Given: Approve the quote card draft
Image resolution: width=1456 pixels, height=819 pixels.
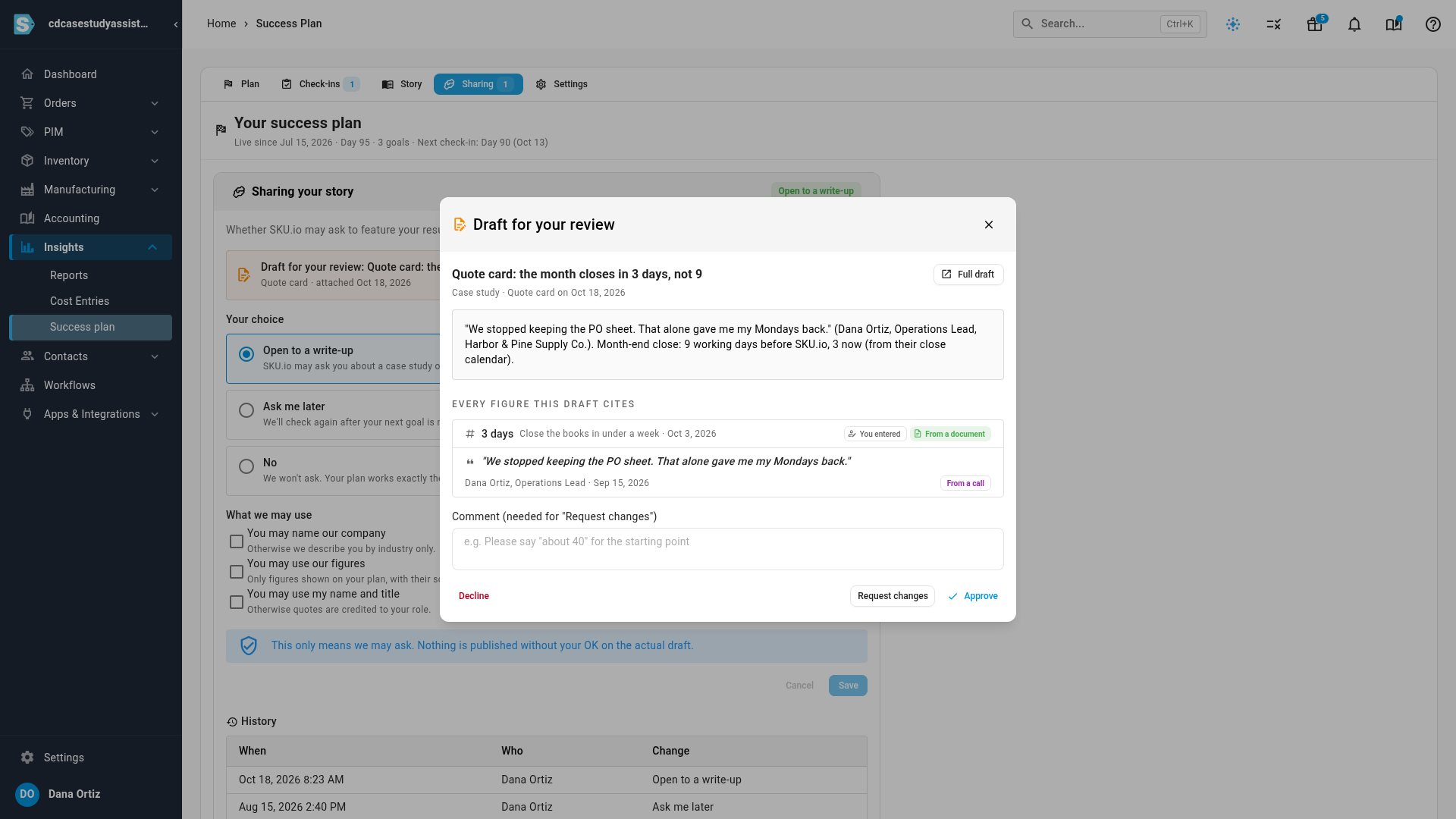Looking at the screenshot, I should click(x=973, y=596).
